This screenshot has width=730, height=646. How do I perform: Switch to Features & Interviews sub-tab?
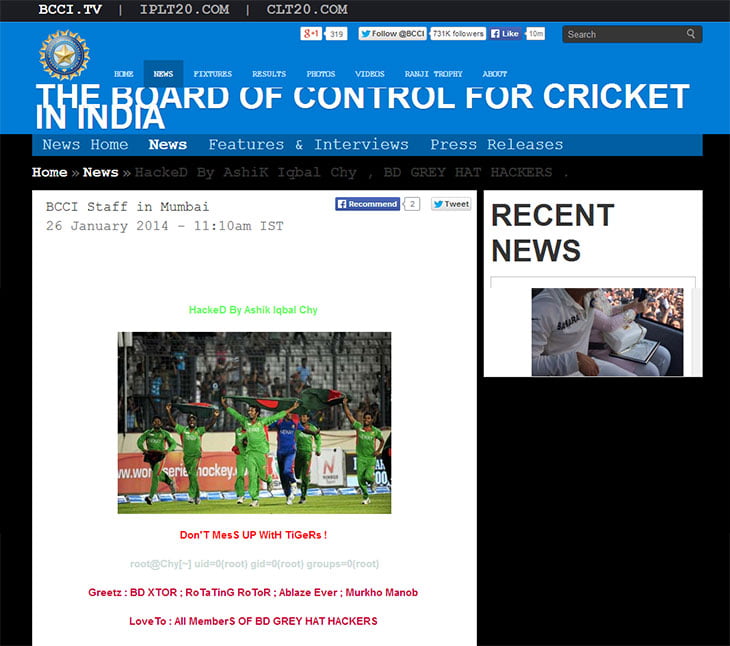pyautogui.click(x=308, y=144)
